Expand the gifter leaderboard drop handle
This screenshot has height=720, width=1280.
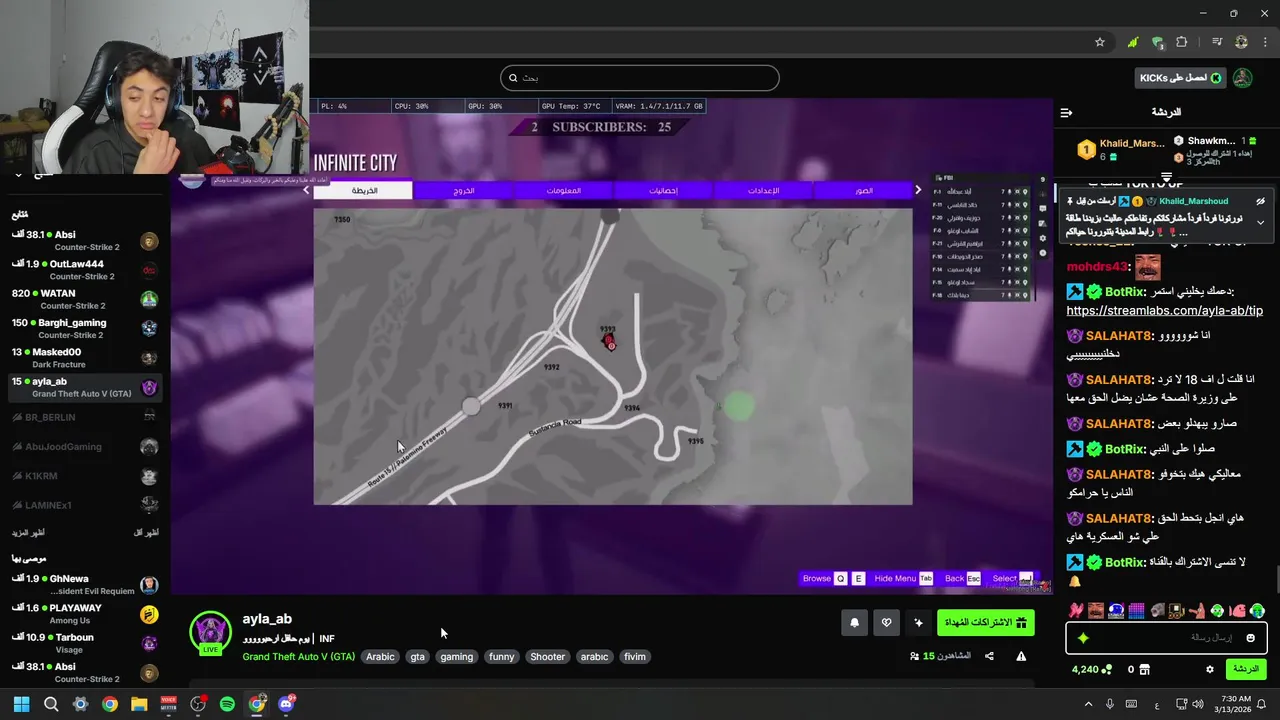1166,177
